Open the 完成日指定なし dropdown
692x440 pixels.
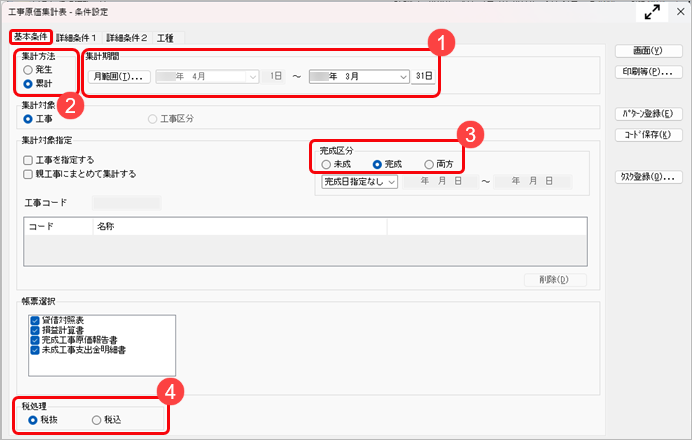coord(391,182)
